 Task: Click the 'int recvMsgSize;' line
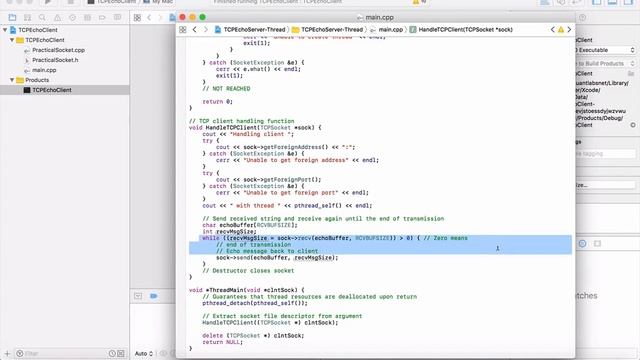pos(229,231)
